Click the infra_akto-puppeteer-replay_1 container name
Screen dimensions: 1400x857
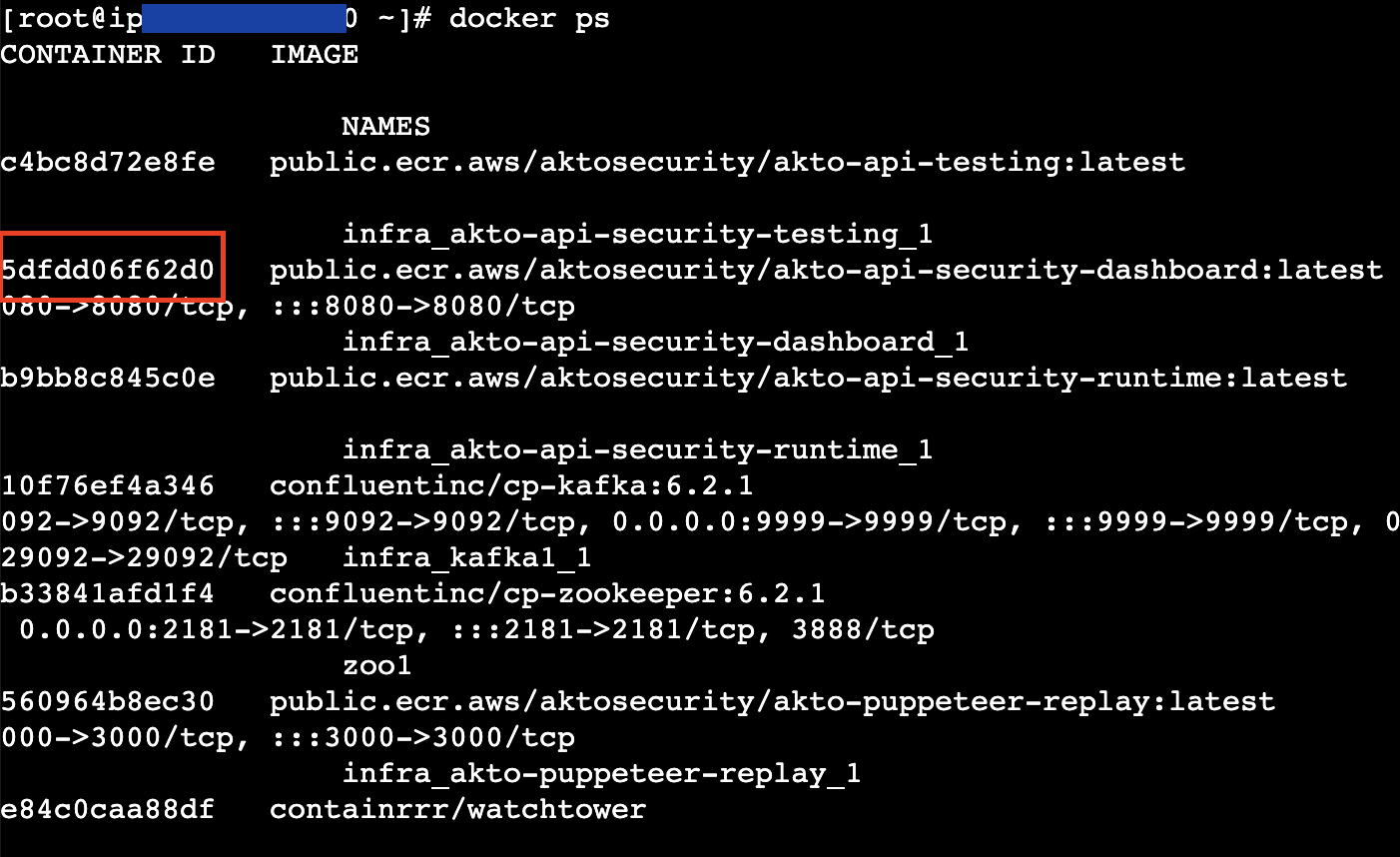(601, 774)
